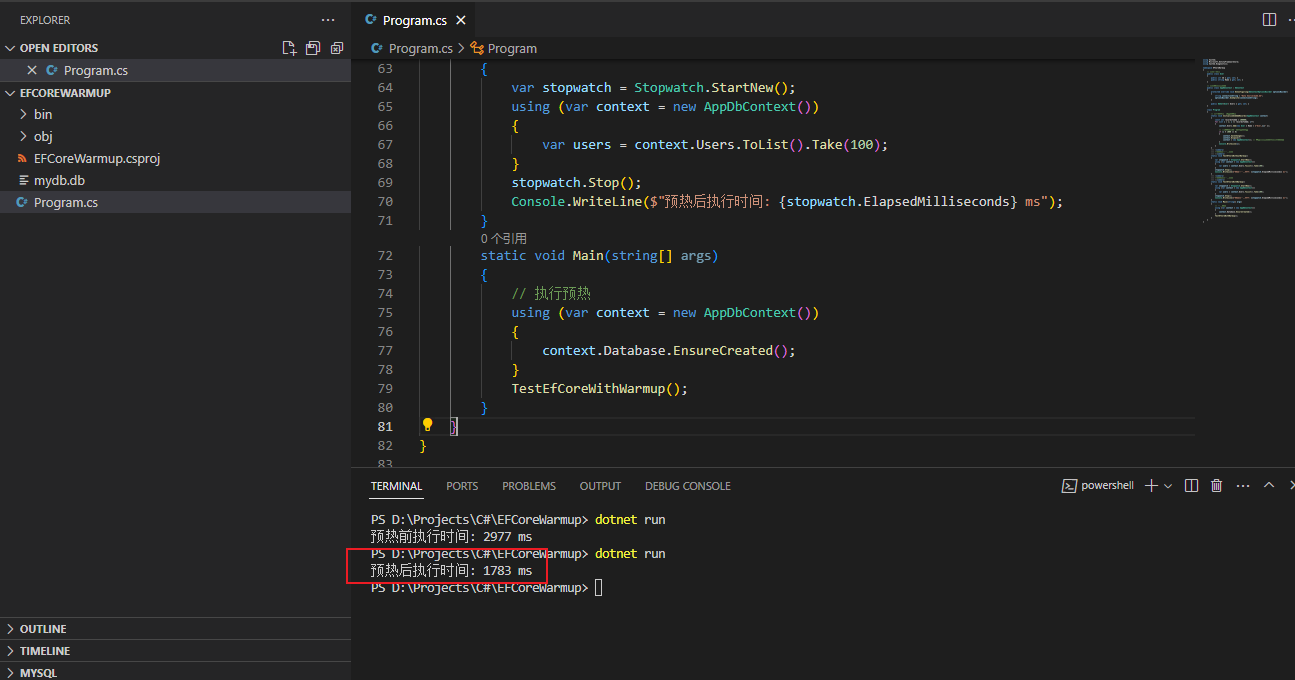Close all editors using toolbar icon

coord(336,47)
